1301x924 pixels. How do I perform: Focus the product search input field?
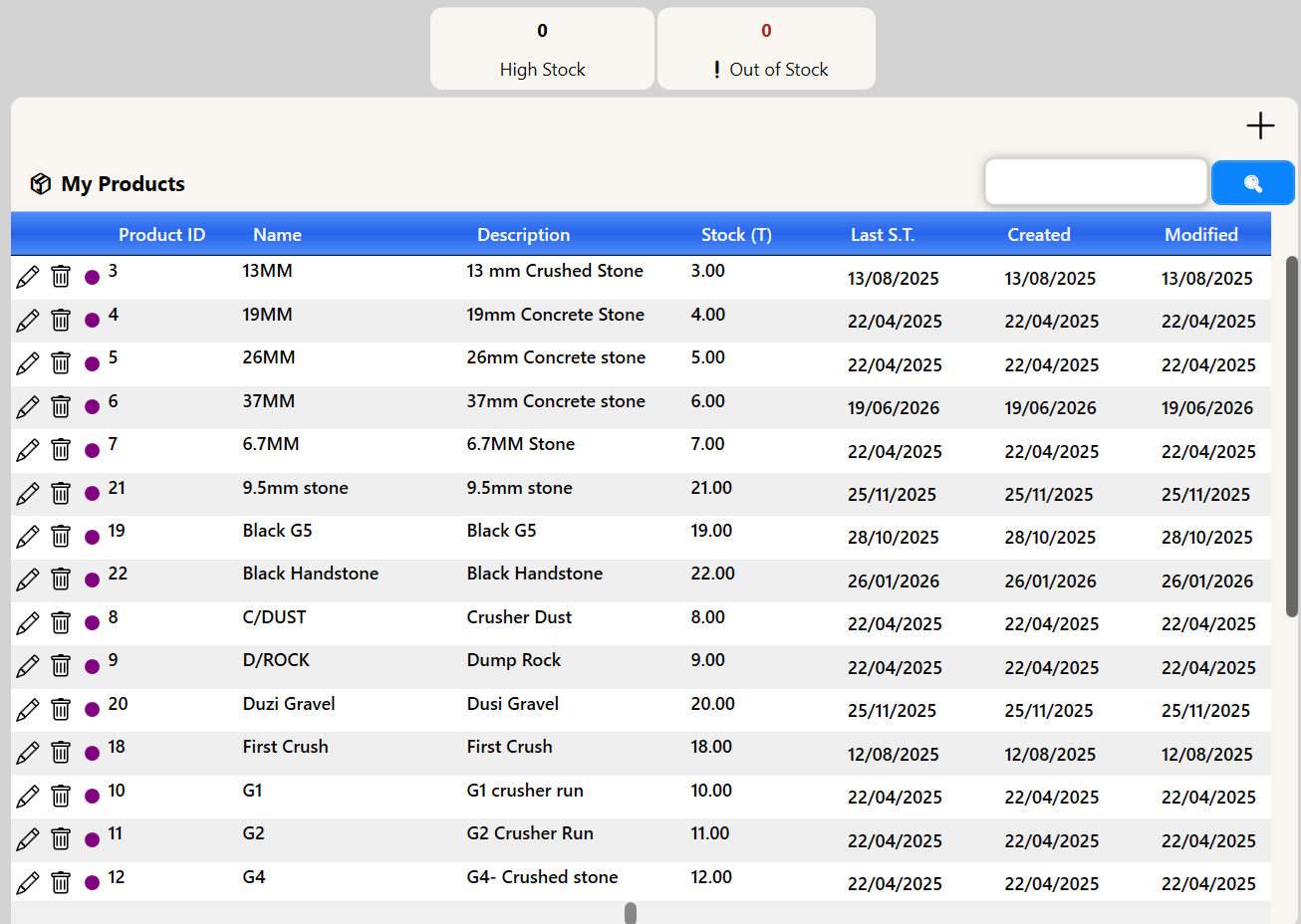coord(1096,182)
